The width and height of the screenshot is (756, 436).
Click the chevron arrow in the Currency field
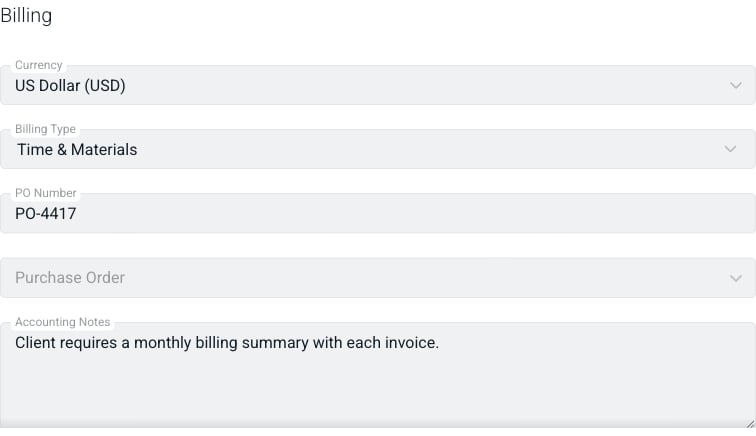click(735, 86)
